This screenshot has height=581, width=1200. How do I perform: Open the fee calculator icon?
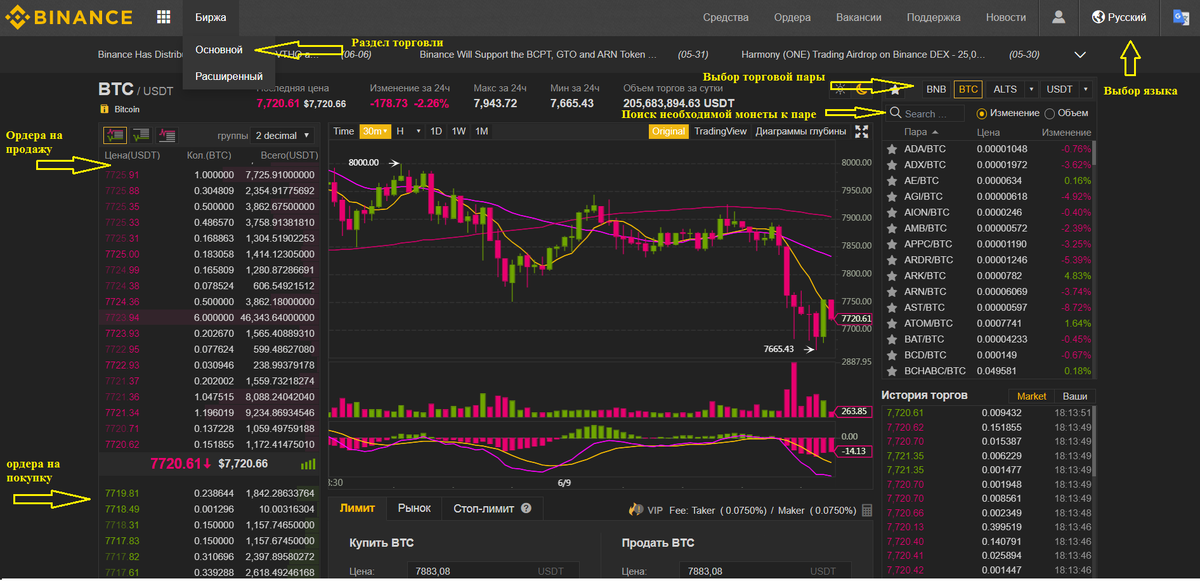point(867,510)
